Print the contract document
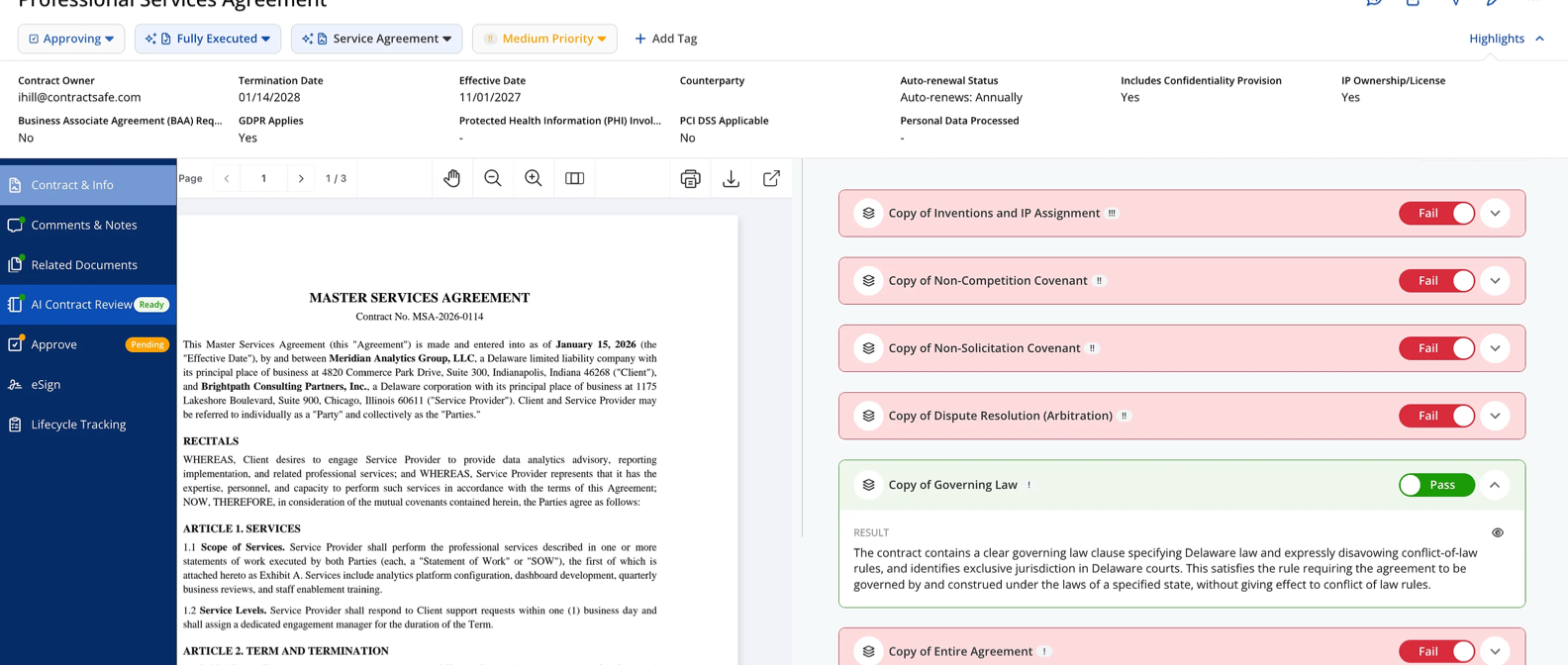This screenshot has width=1568, height=665. (x=691, y=178)
